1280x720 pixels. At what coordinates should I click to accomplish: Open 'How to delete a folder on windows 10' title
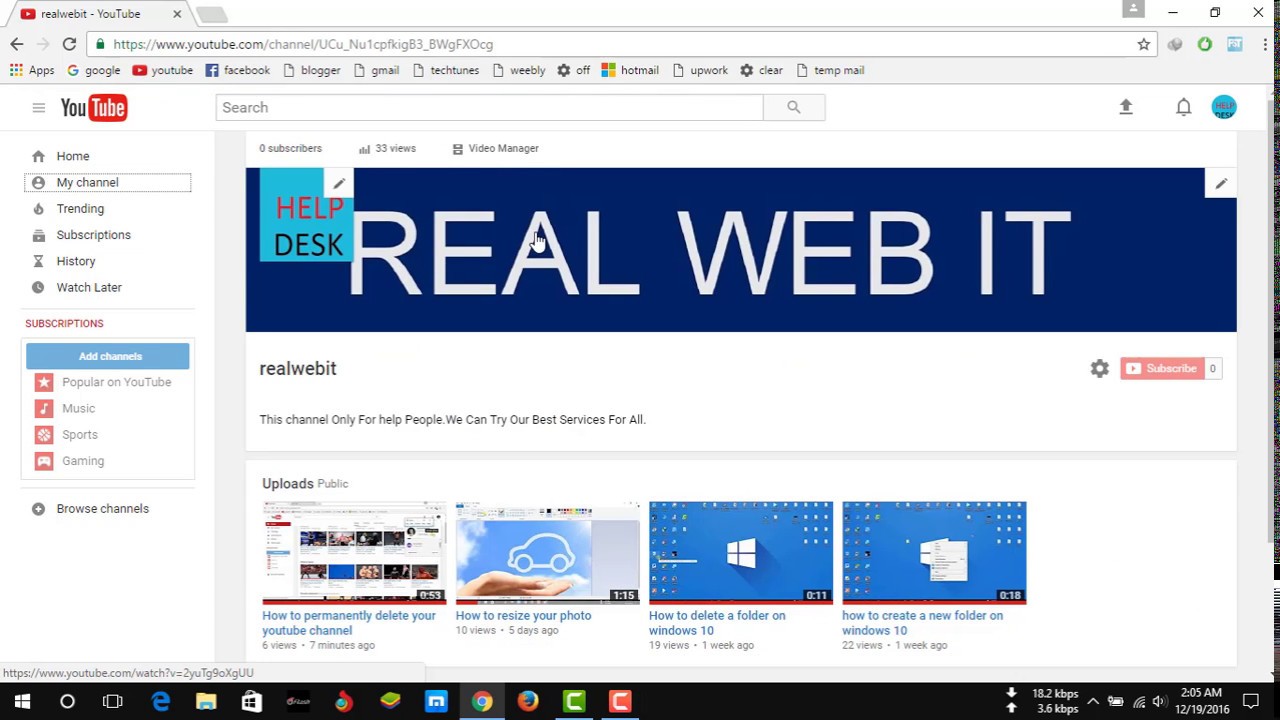(717, 623)
